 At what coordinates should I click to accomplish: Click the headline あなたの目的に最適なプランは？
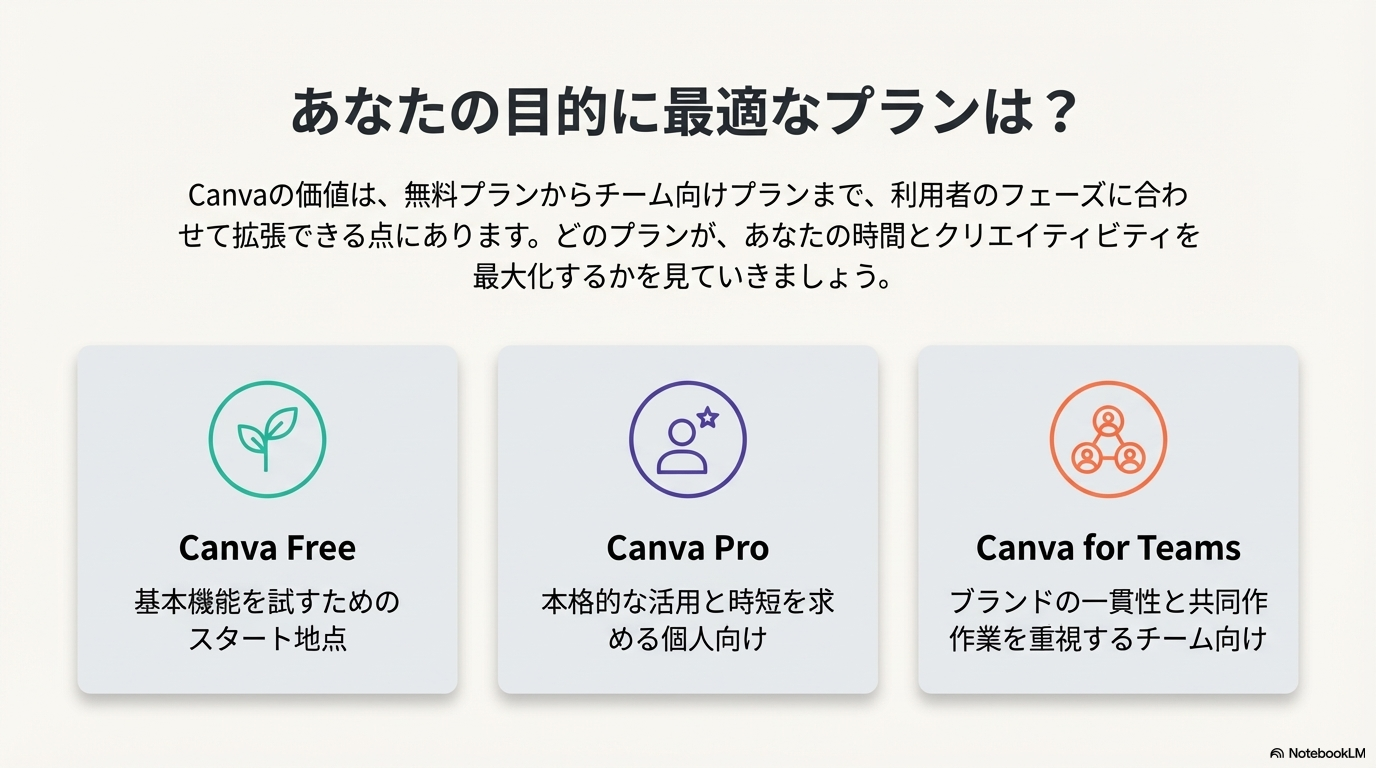[x=687, y=113]
